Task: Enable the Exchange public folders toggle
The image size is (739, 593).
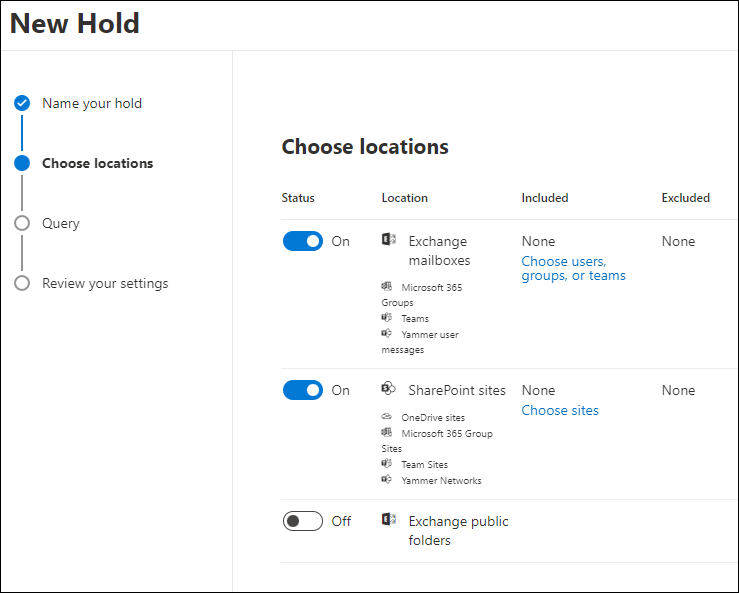Action: [303, 521]
